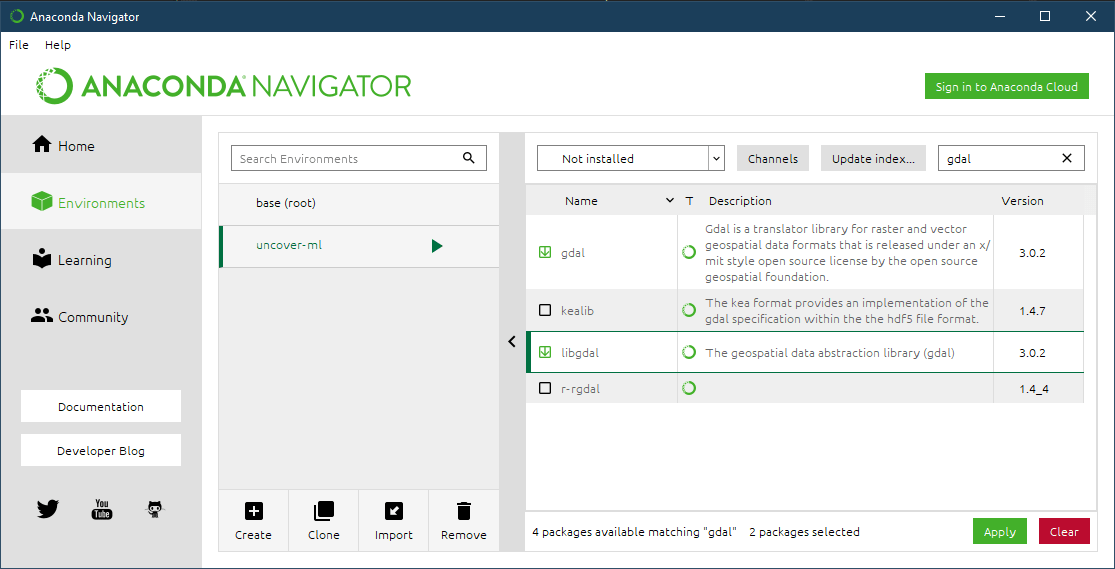Click the play arrow on uncover-ml

point(437,246)
